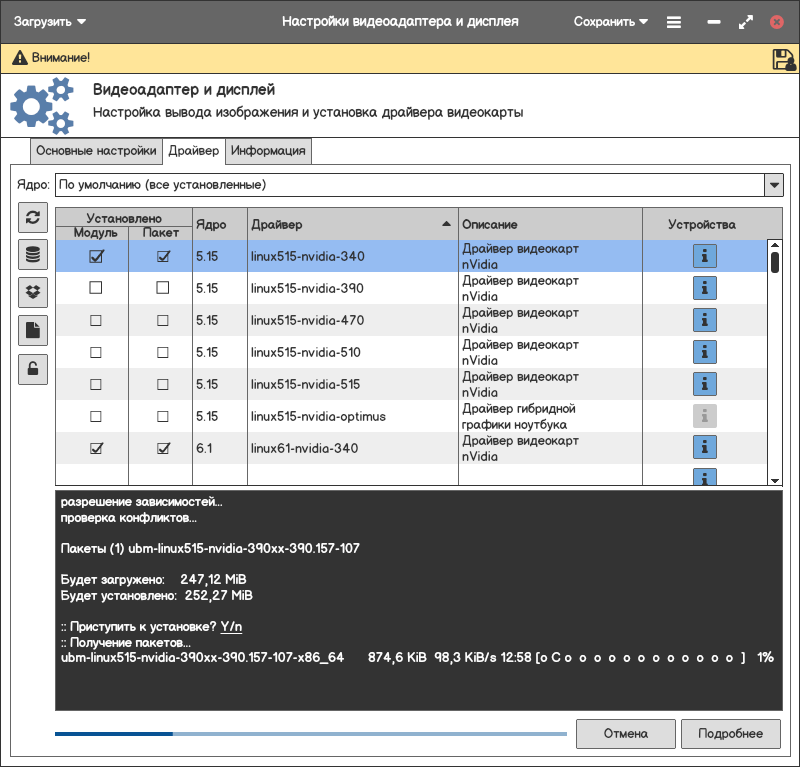Open the hamburger menu in title bar

(674, 21)
